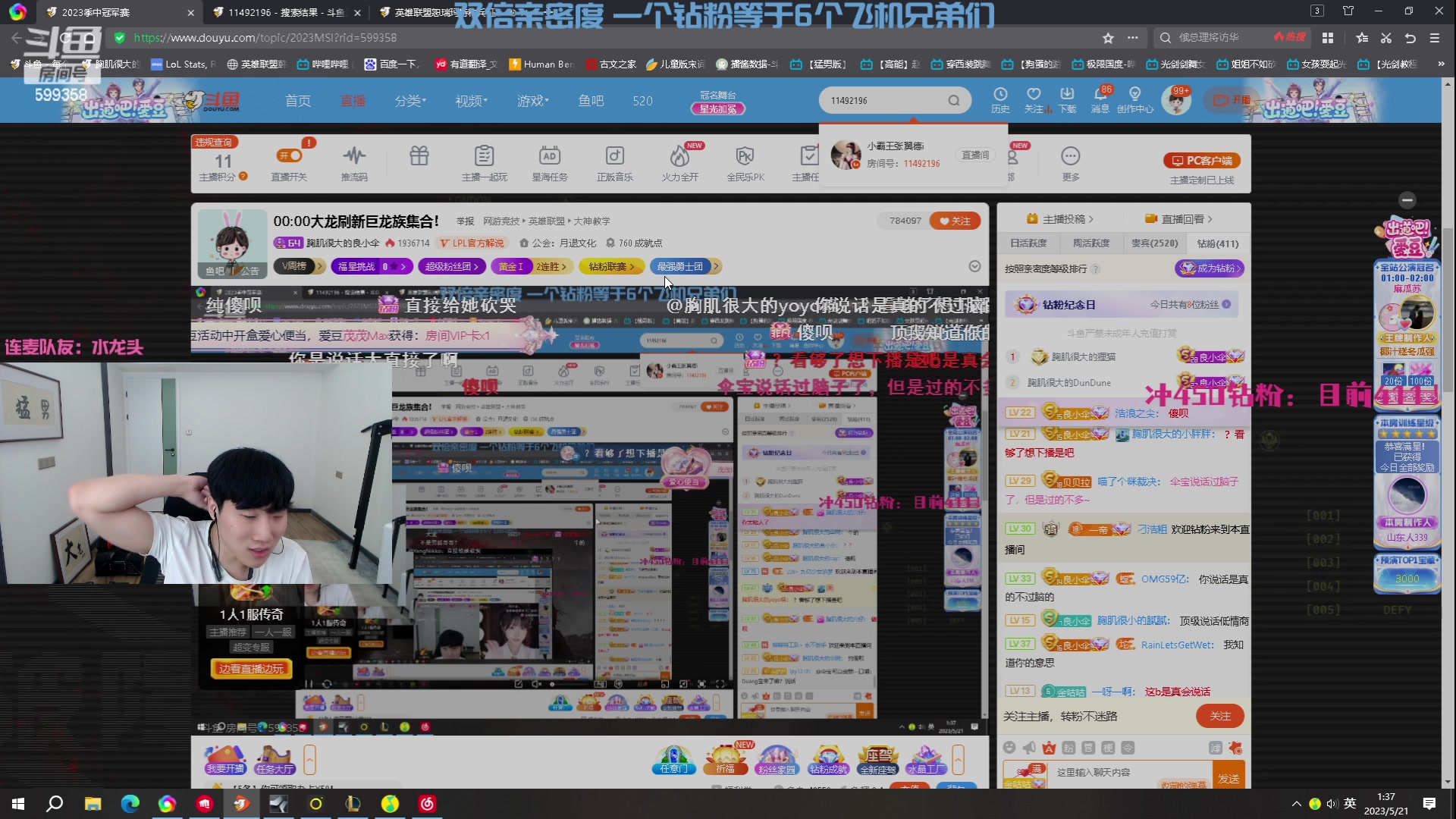
Task: Open the 粉丝家园 icon
Action: pyautogui.click(x=777, y=758)
